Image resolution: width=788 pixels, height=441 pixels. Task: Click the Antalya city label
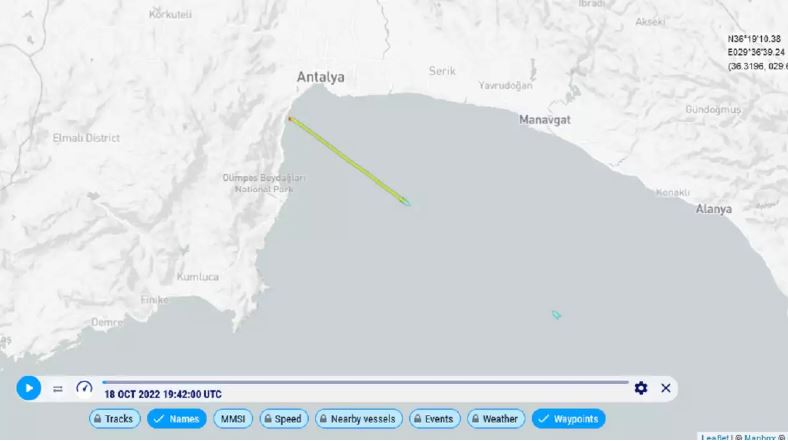point(321,77)
